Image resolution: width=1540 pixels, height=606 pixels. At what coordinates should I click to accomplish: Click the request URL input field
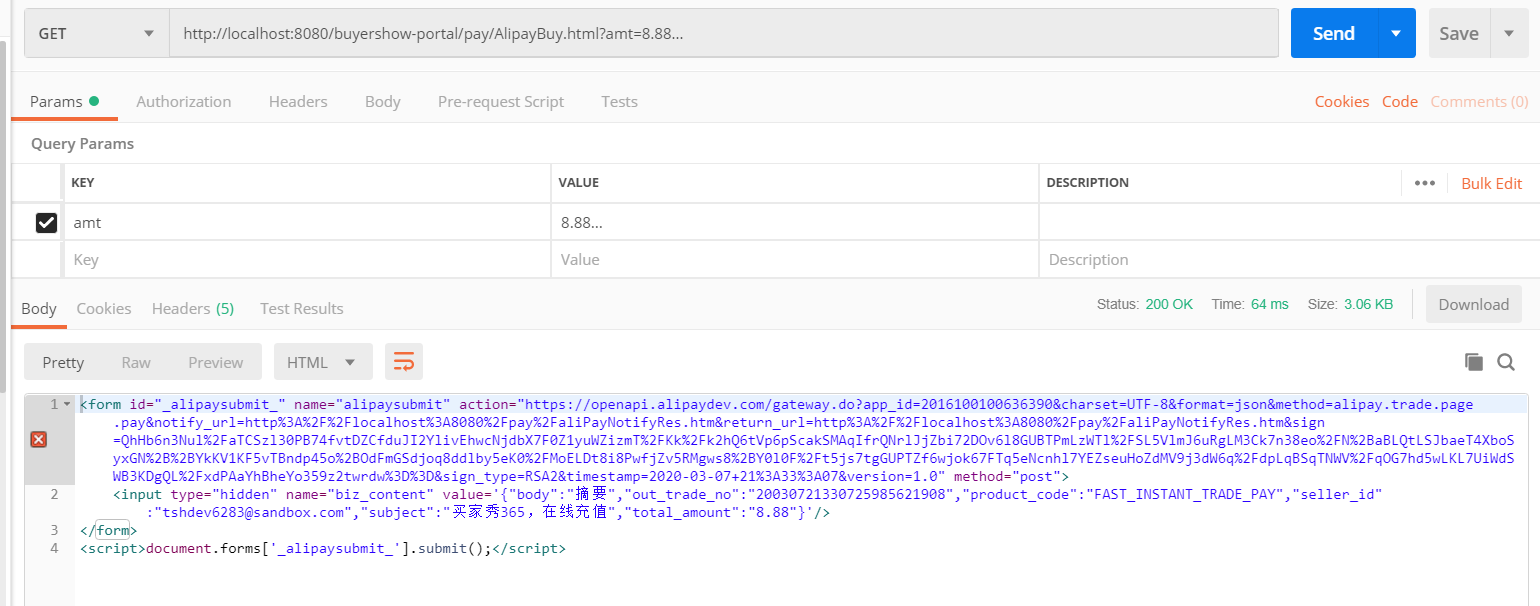pos(724,33)
